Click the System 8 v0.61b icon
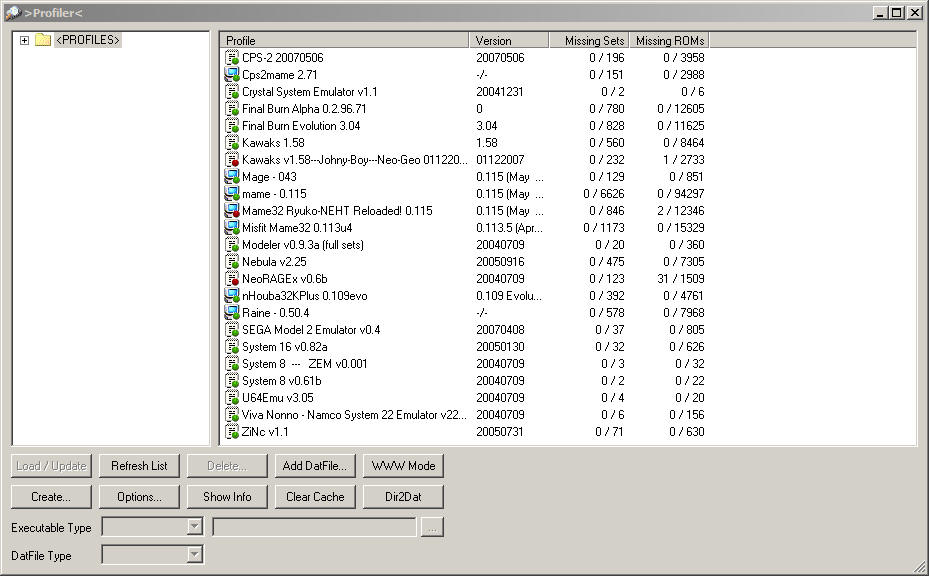This screenshot has height=576, width=929. (232, 380)
